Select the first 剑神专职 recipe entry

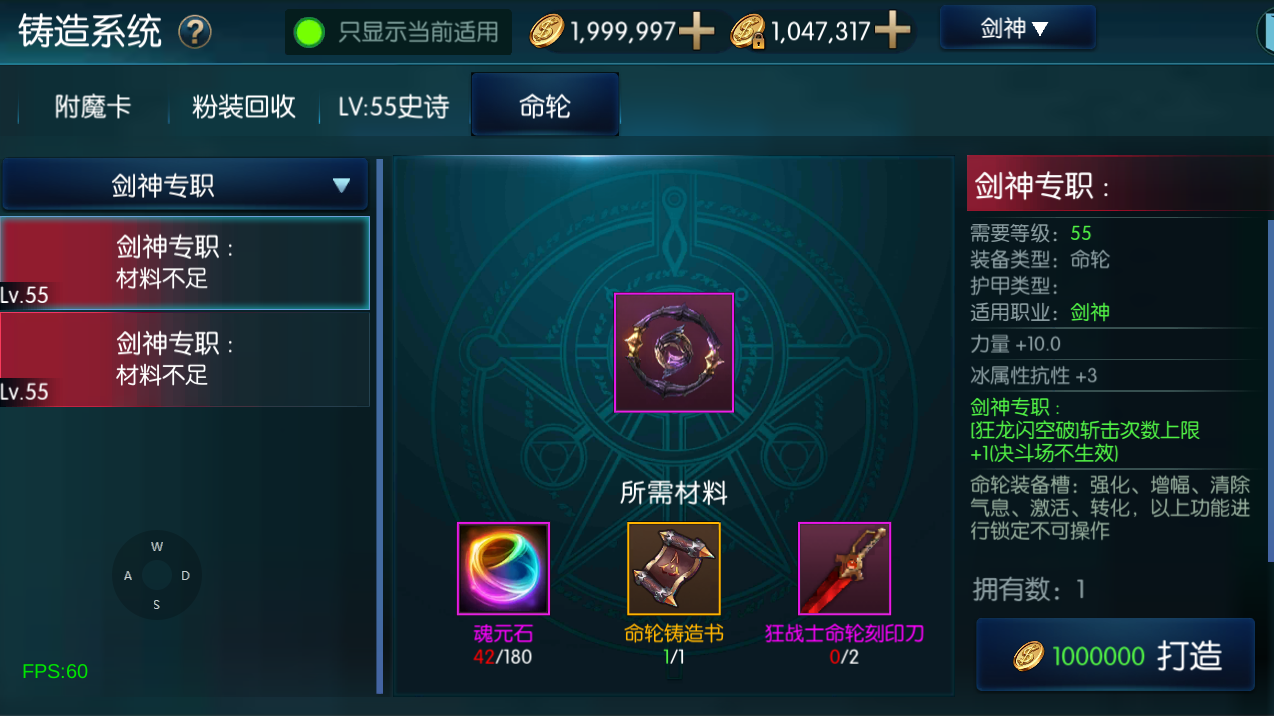click(x=185, y=263)
